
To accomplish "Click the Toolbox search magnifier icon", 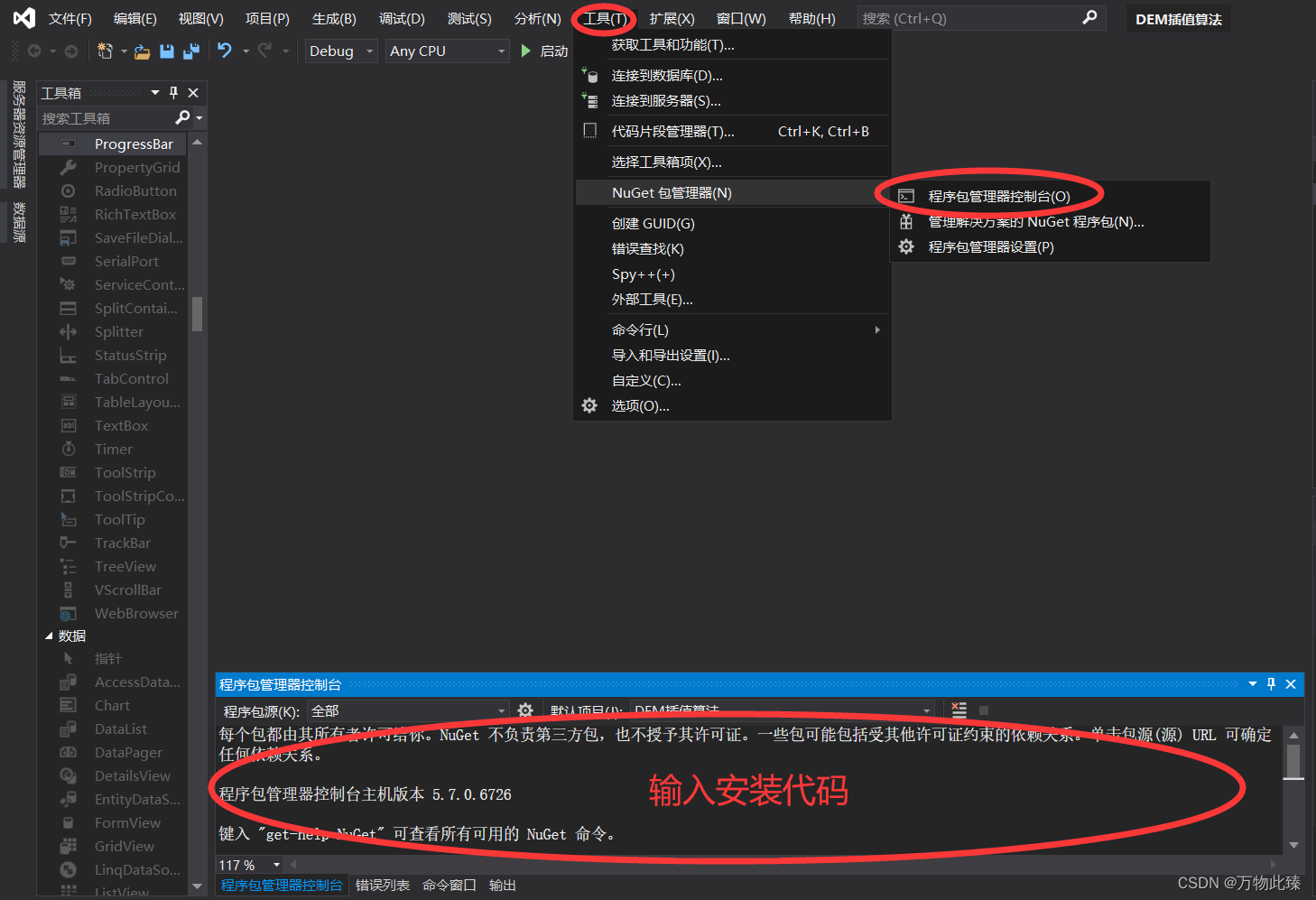I will pos(183,117).
